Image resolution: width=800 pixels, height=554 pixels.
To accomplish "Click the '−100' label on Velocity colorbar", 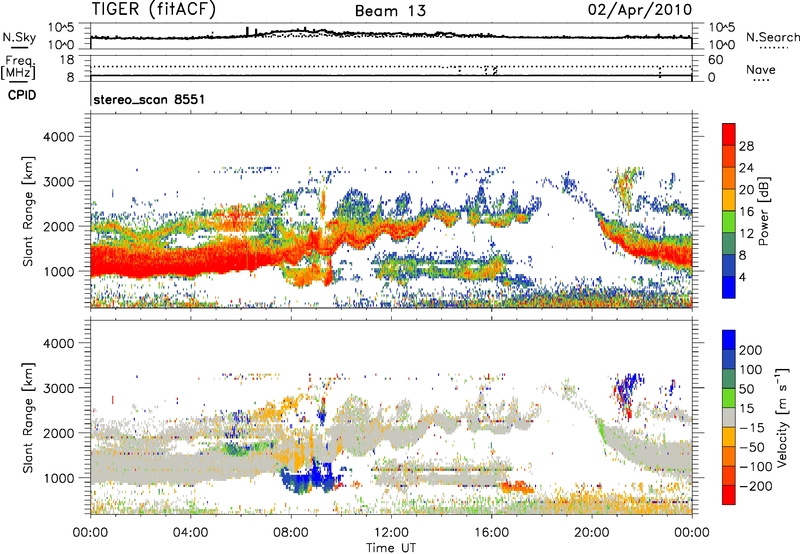I will [x=756, y=466].
